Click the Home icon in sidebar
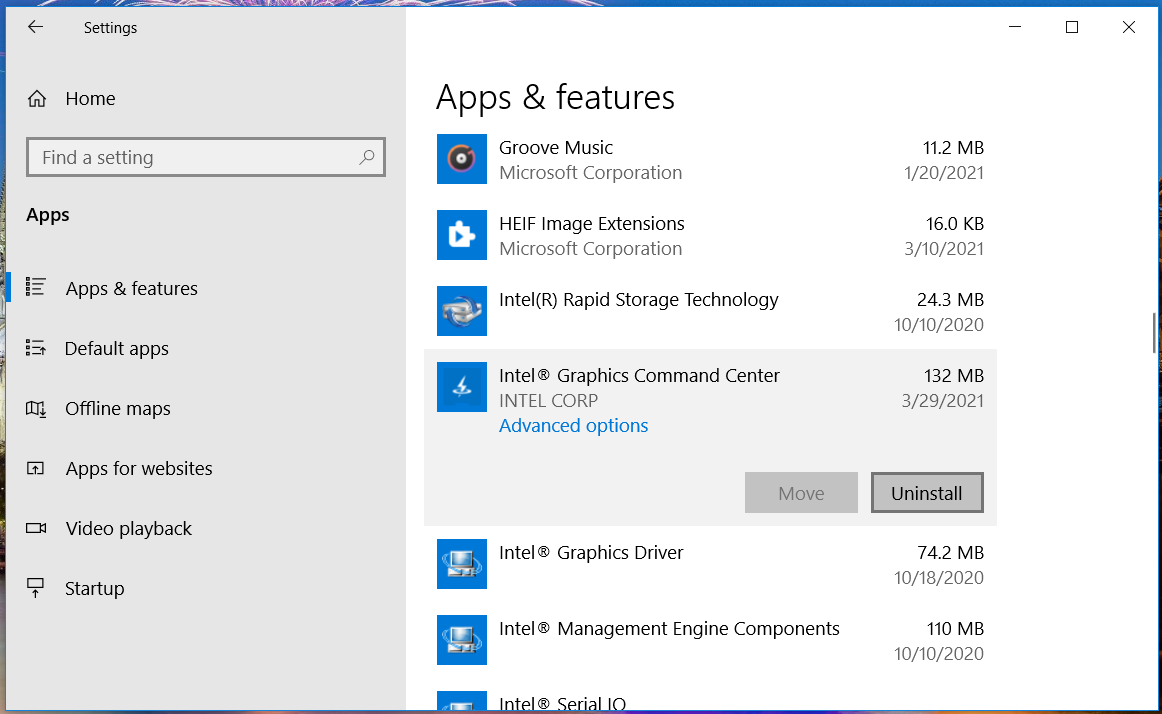The image size is (1162, 714). pos(36,99)
